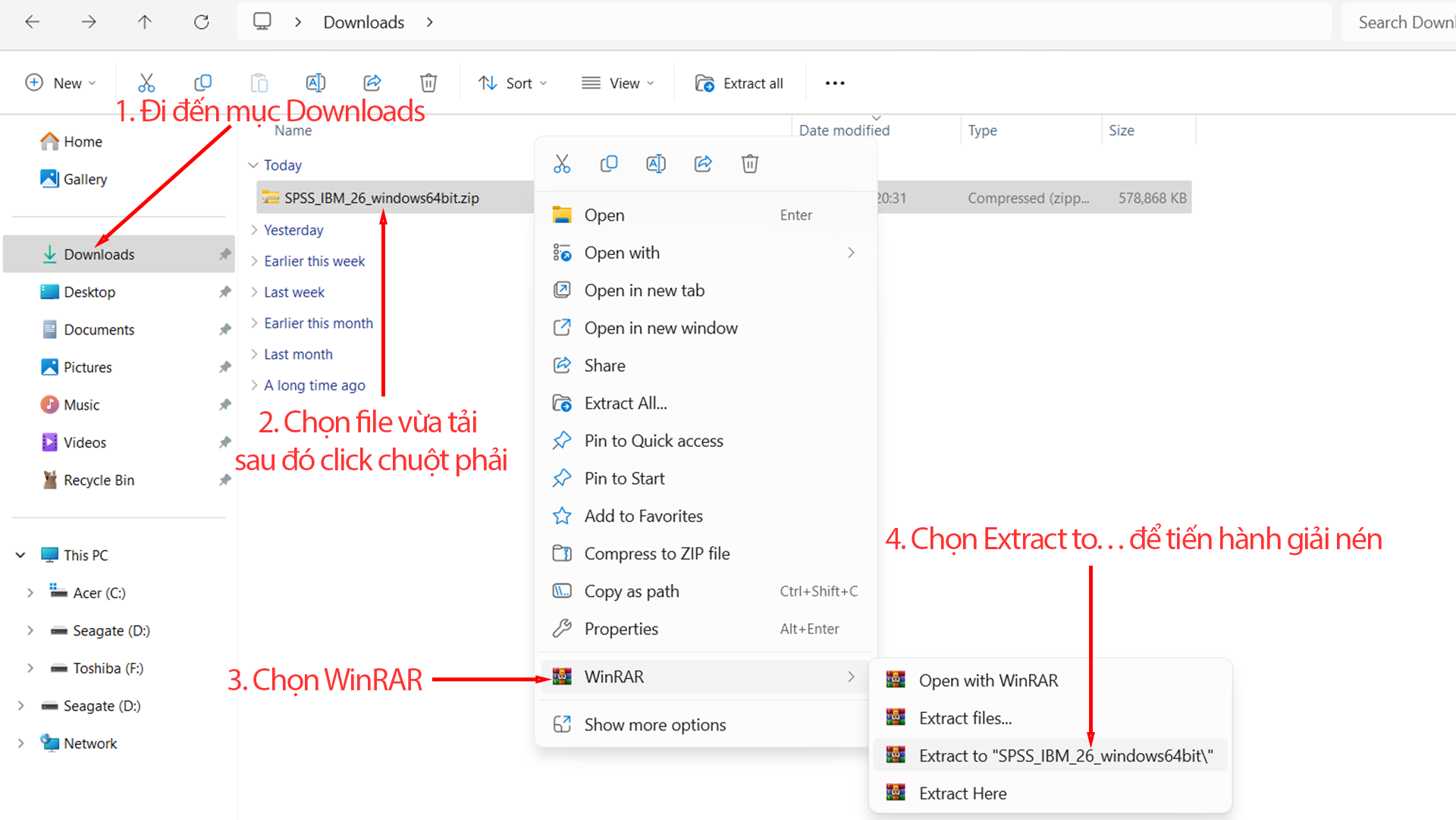1456x820 pixels.
Task: Sort by the Date modified column header
Action: point(876,130)
